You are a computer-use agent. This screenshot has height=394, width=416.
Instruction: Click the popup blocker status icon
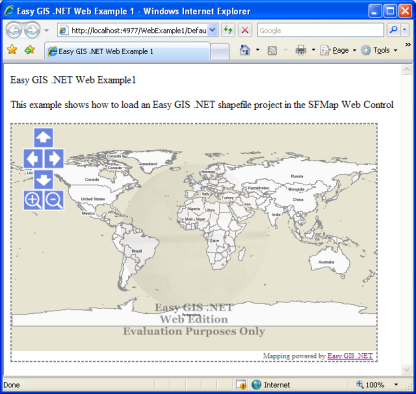click(241, 385)
